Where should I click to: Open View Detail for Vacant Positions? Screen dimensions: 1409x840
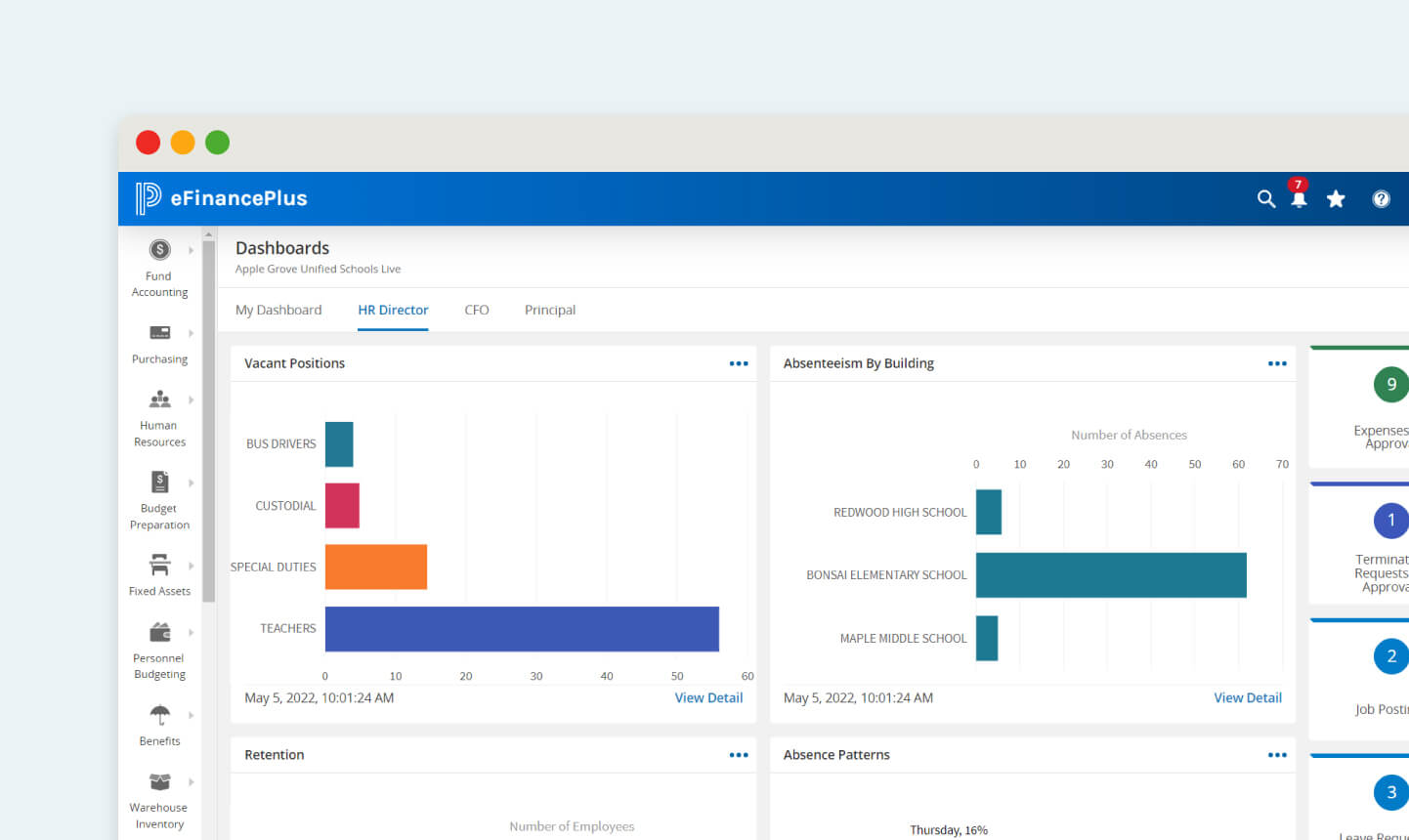708,697
